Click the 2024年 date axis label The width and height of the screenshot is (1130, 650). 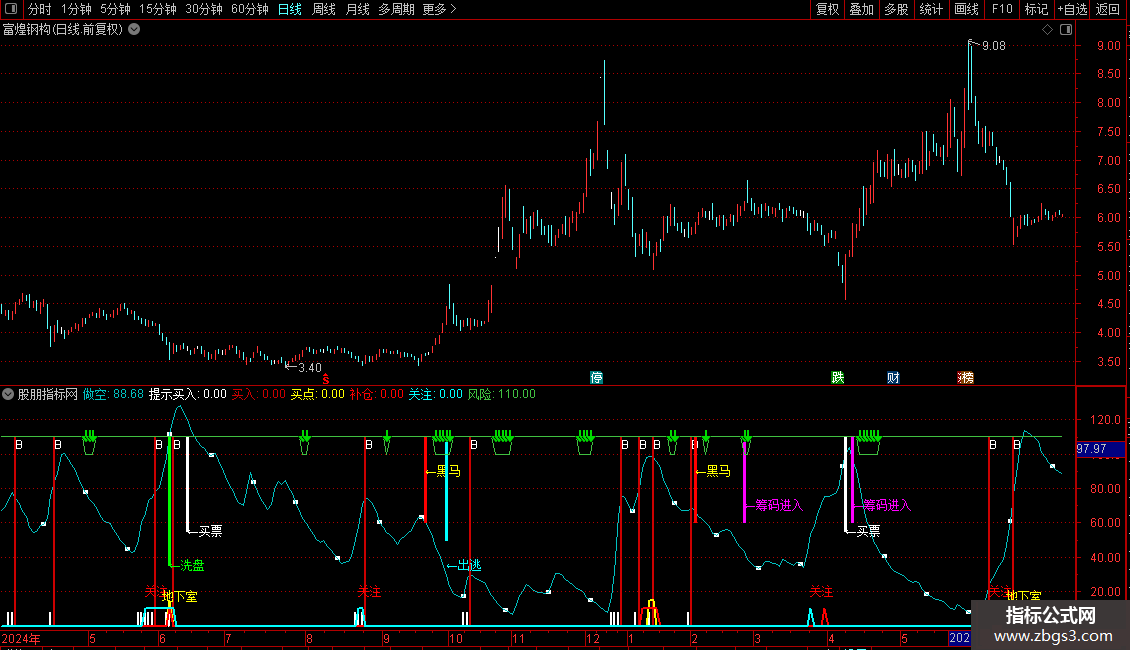[x=21, y=638]
